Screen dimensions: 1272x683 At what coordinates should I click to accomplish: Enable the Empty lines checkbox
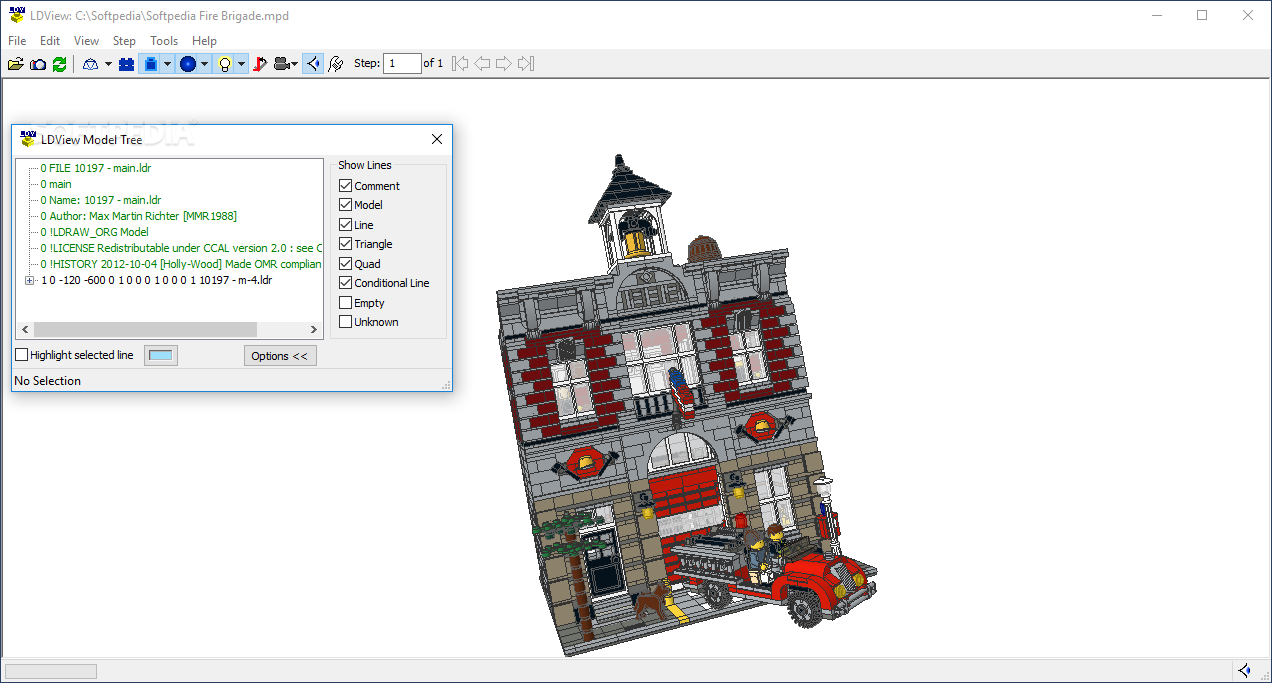(x=346, y=303)
